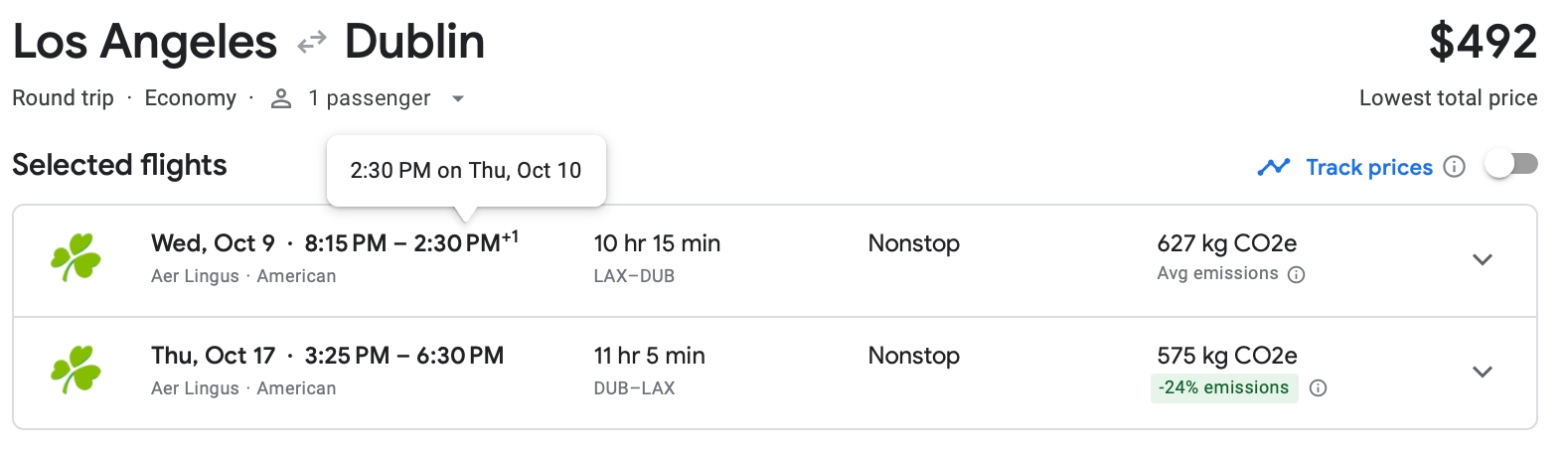The height and width of the screenshot is (453, 1568).
Task: Open the 1 passenger dropdown arrow
Action: point(457,98)
